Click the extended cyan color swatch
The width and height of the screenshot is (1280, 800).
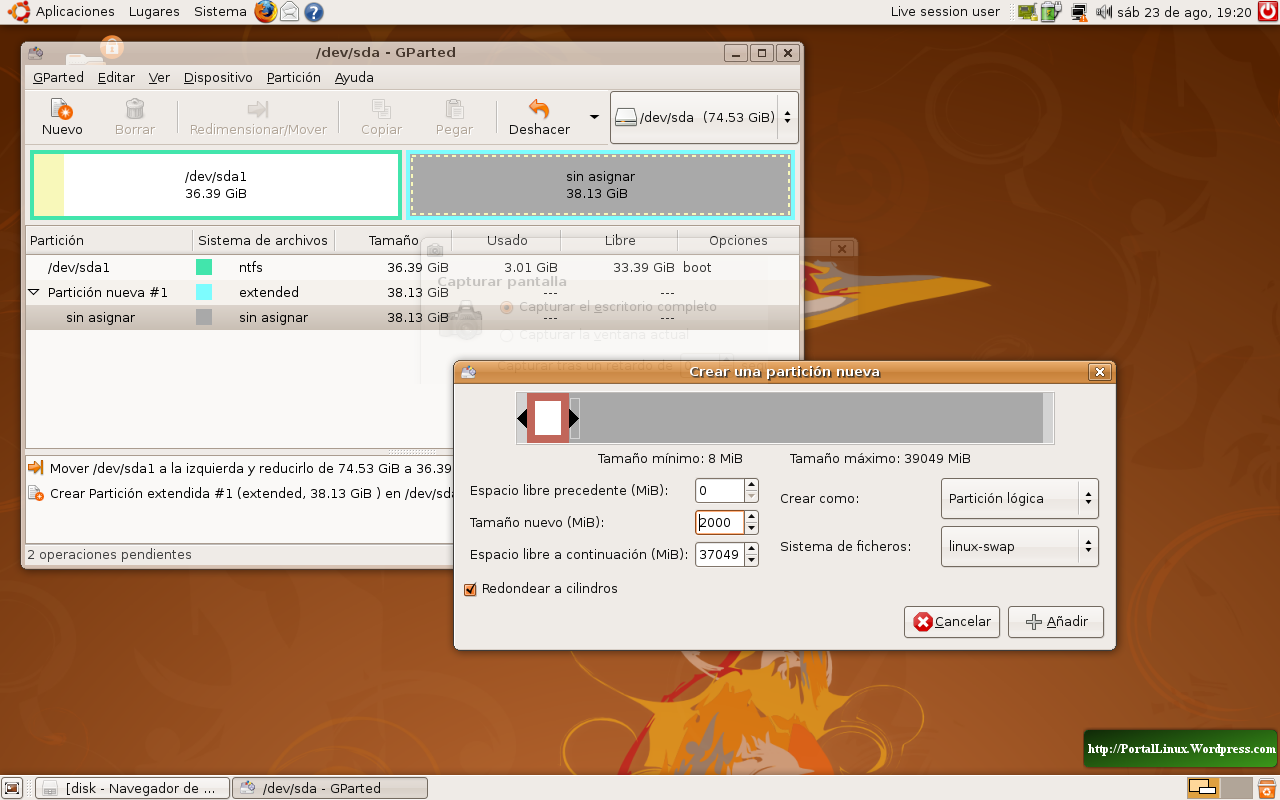tap(204, 292)
